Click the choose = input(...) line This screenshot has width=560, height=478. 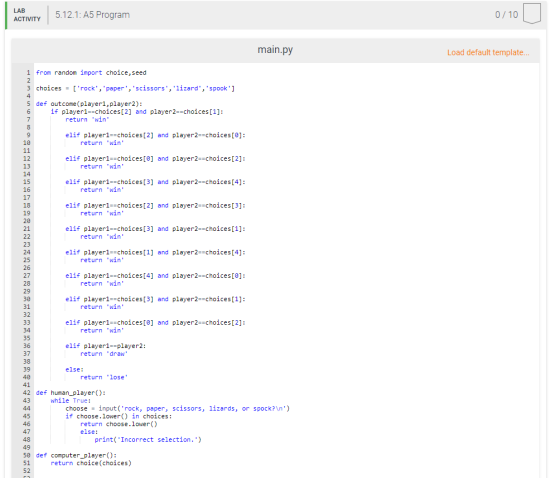pyautogui.click(x=178, y=408)
